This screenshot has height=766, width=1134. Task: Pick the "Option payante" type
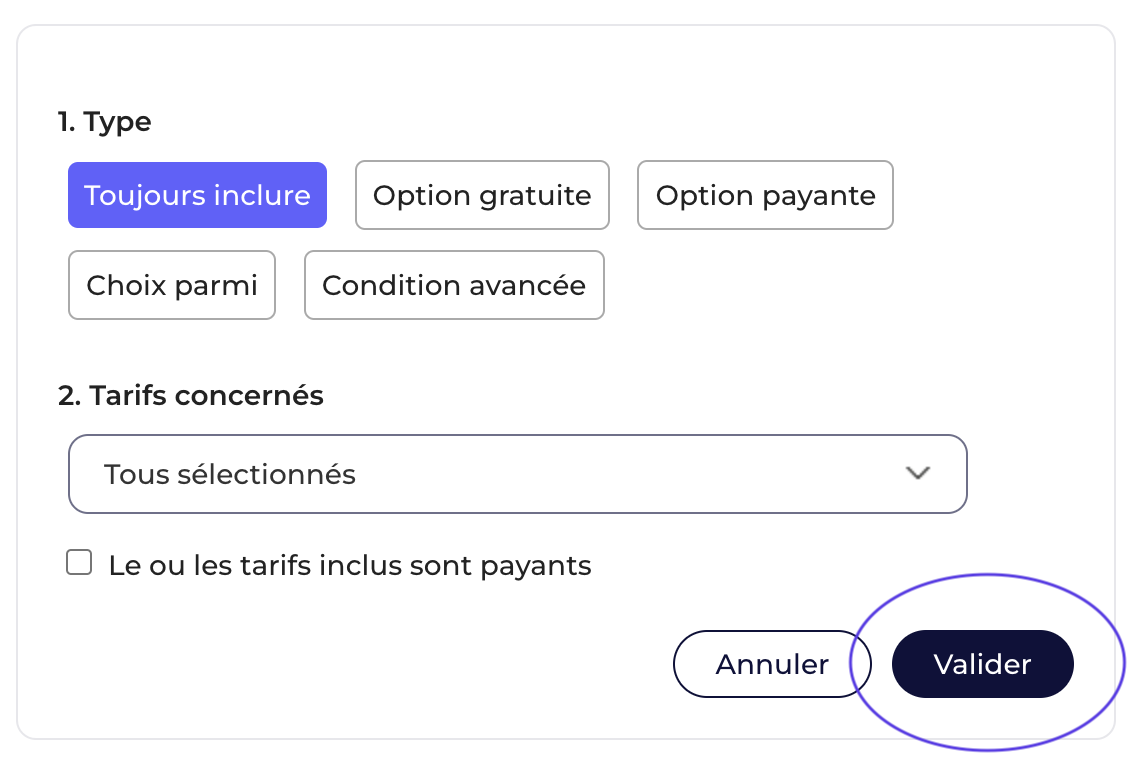(765, 195)
